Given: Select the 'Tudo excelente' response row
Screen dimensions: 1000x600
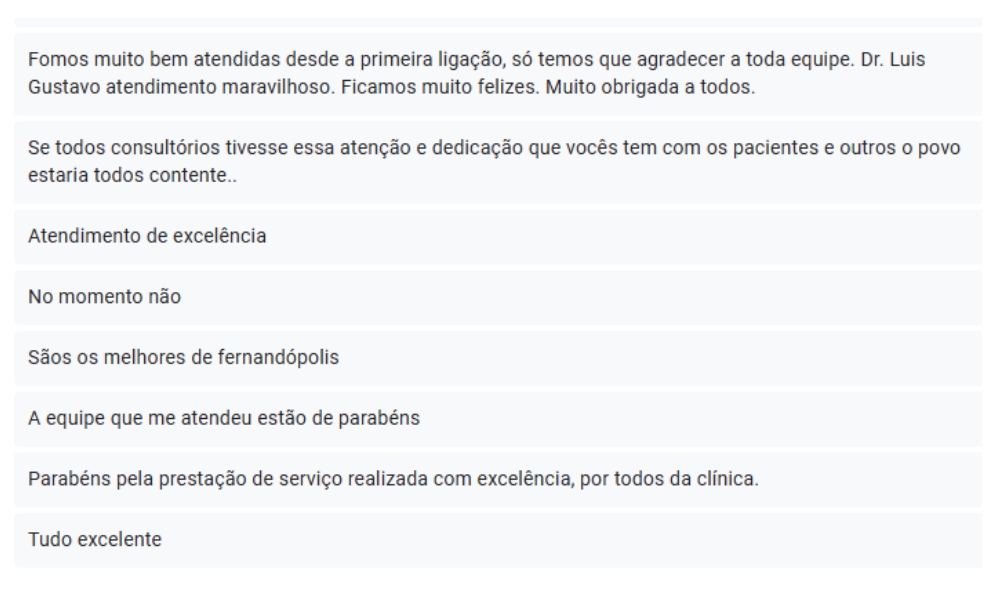Looking at the screenshot, I should click(x=498, y=540).
